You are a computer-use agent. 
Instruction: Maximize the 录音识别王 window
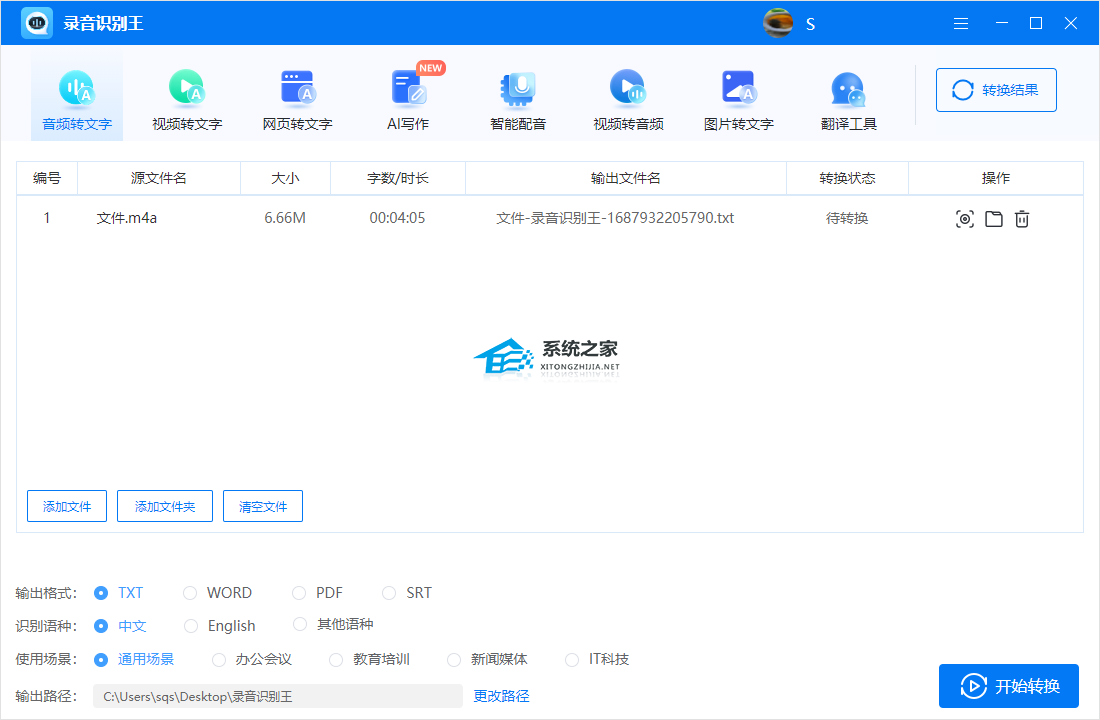[x=1035, y=23]
